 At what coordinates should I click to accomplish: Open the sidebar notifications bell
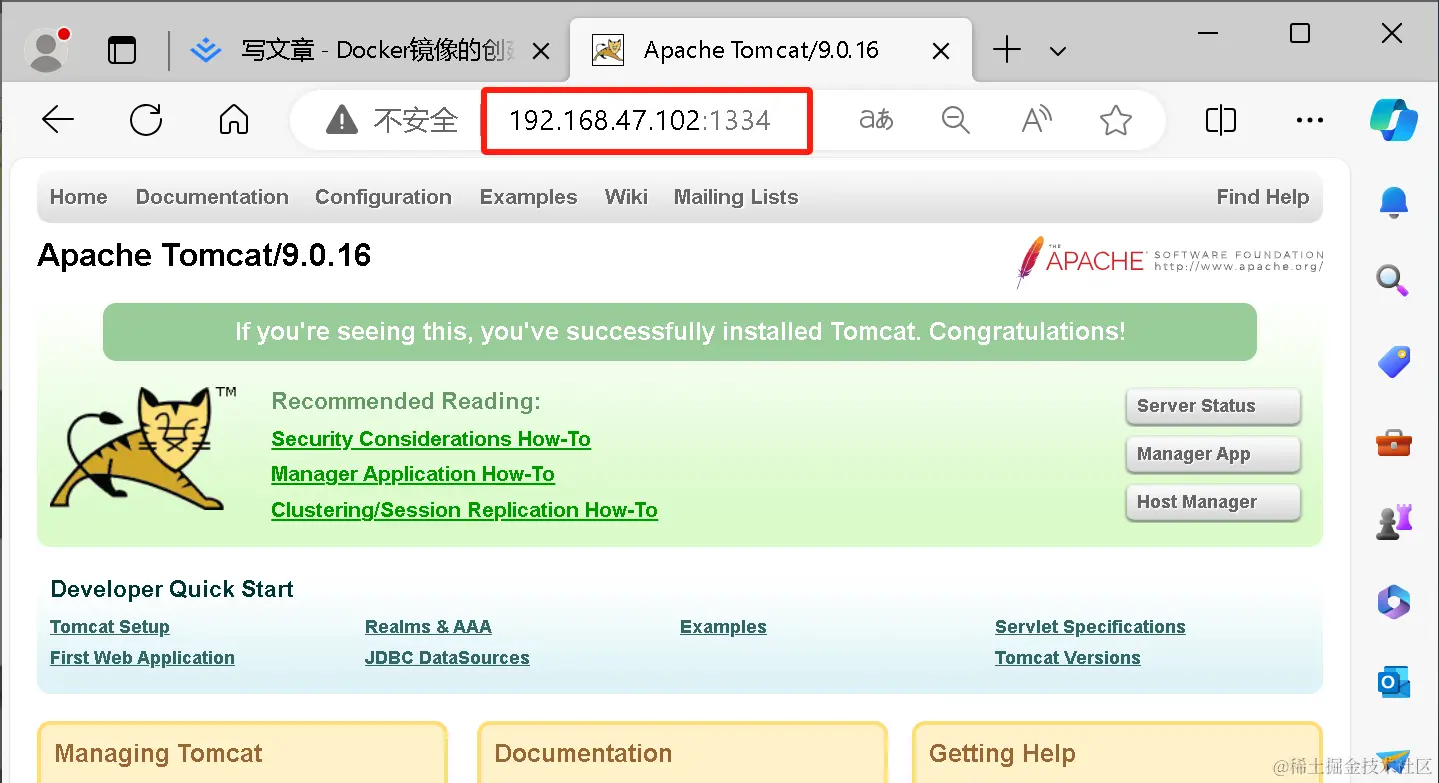click(1393, 202)
